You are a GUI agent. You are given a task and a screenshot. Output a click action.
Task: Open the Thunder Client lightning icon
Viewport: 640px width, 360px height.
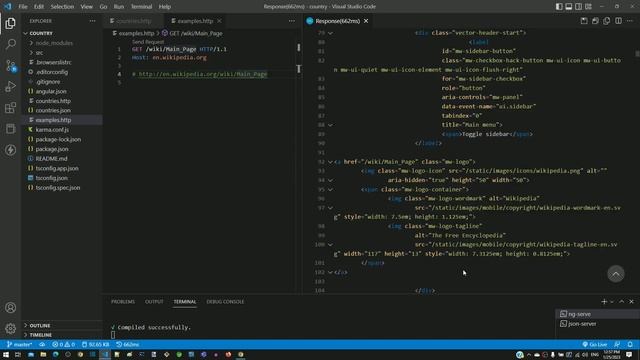(x=11, y=150)
